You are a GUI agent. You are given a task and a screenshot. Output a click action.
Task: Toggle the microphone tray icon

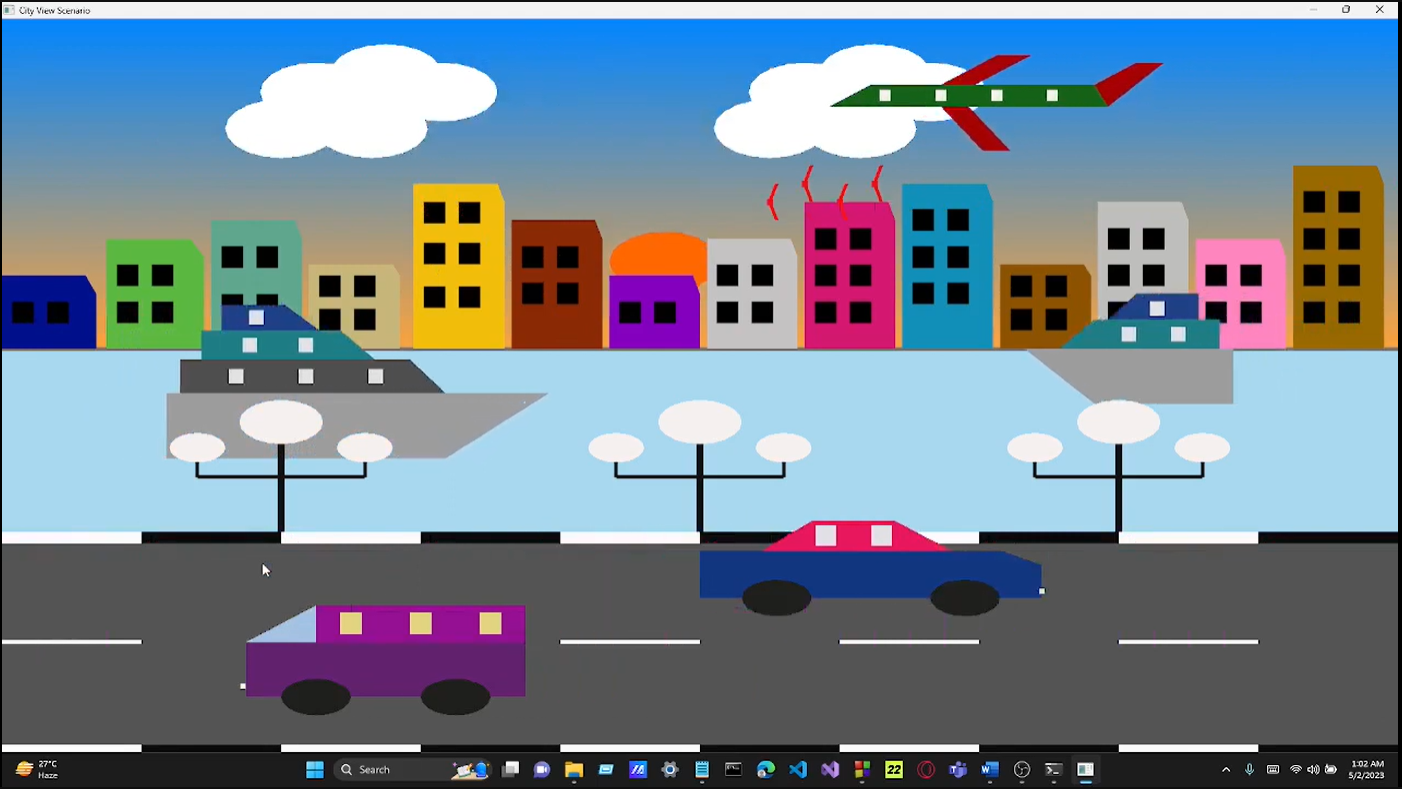(x=1249, y=769)
